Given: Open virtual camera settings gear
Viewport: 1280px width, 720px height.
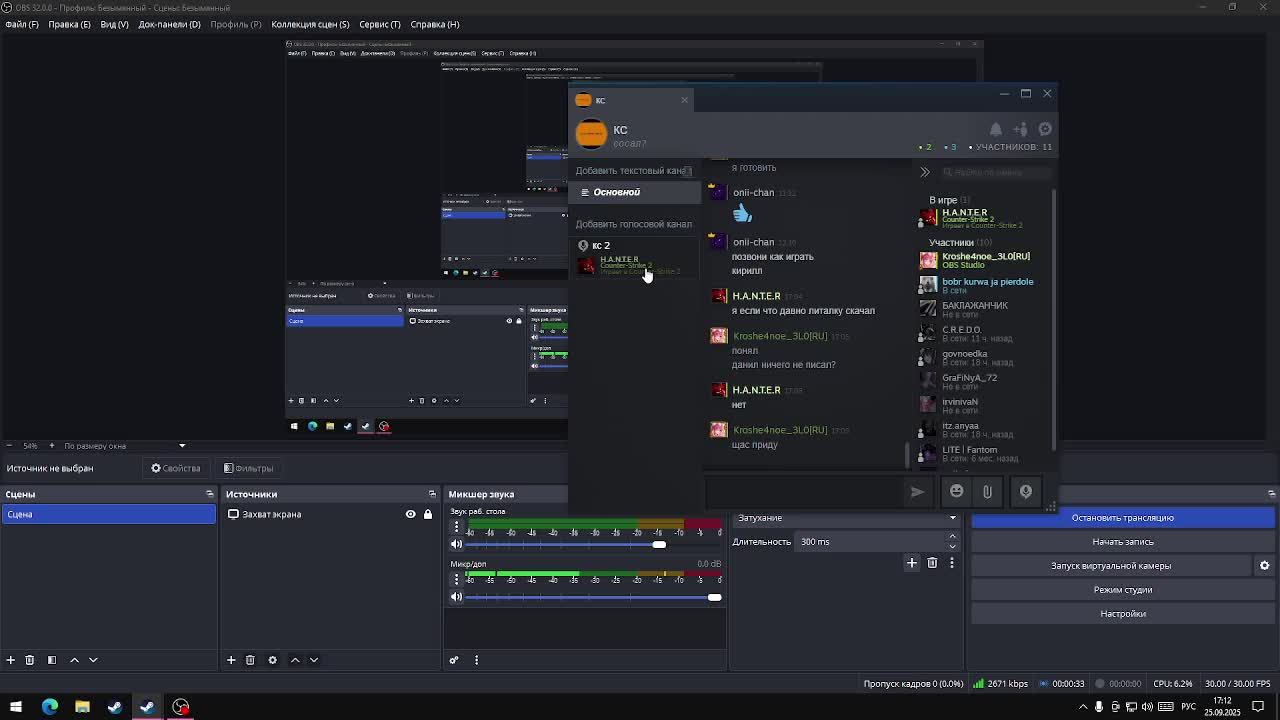Looking at the screenshot, I should click(1264, 566).
